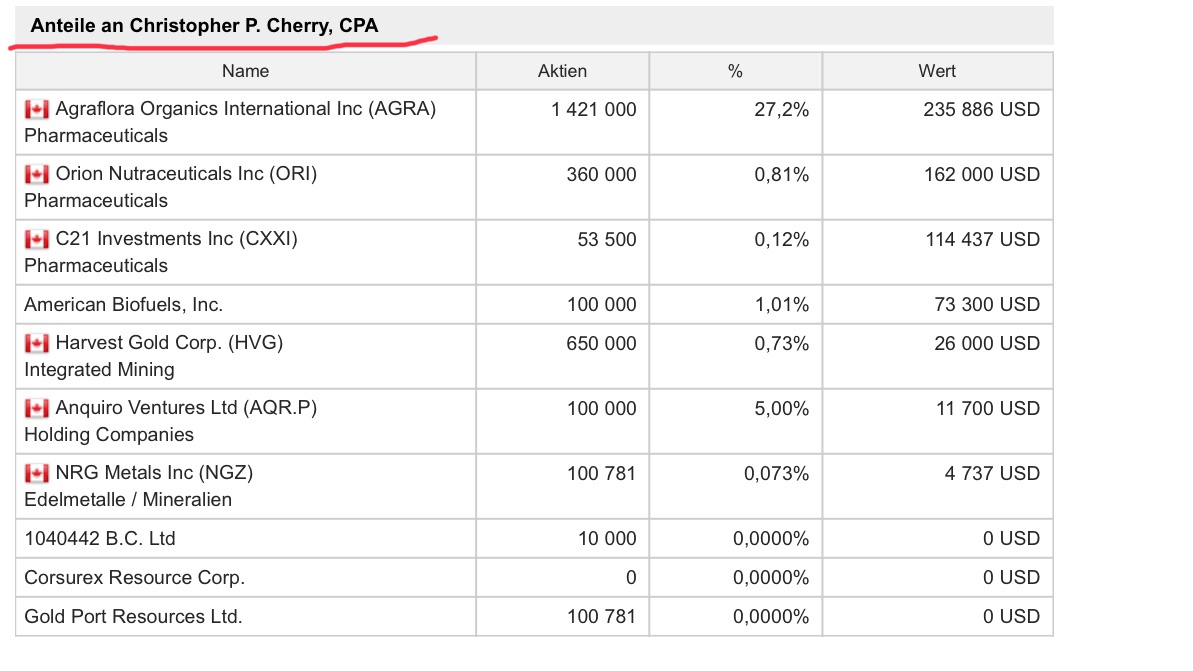Viewport: 1193px width, 671px height.
Task: Open C21 Investments Inc (CXXI) link
Action: (x=176, y=239)
